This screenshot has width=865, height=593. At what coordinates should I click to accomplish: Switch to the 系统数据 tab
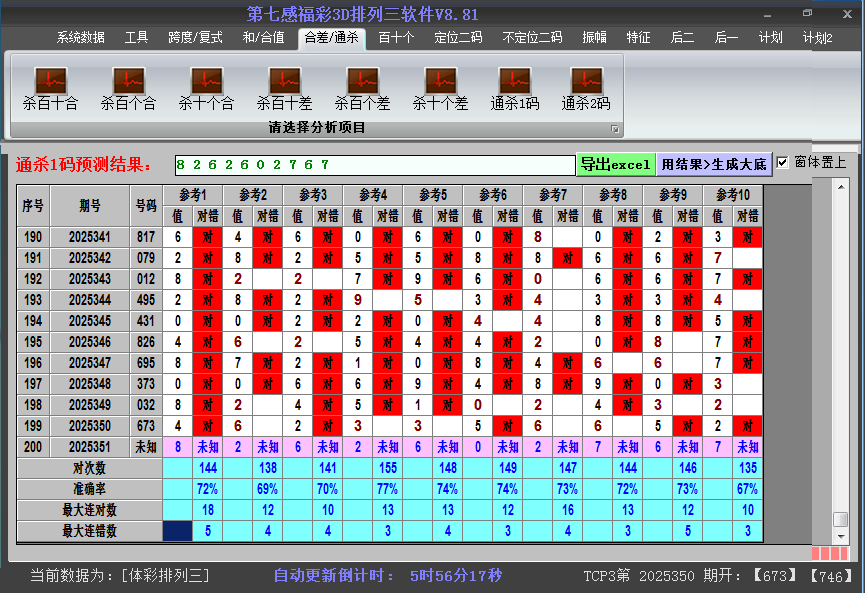(80, 38)
